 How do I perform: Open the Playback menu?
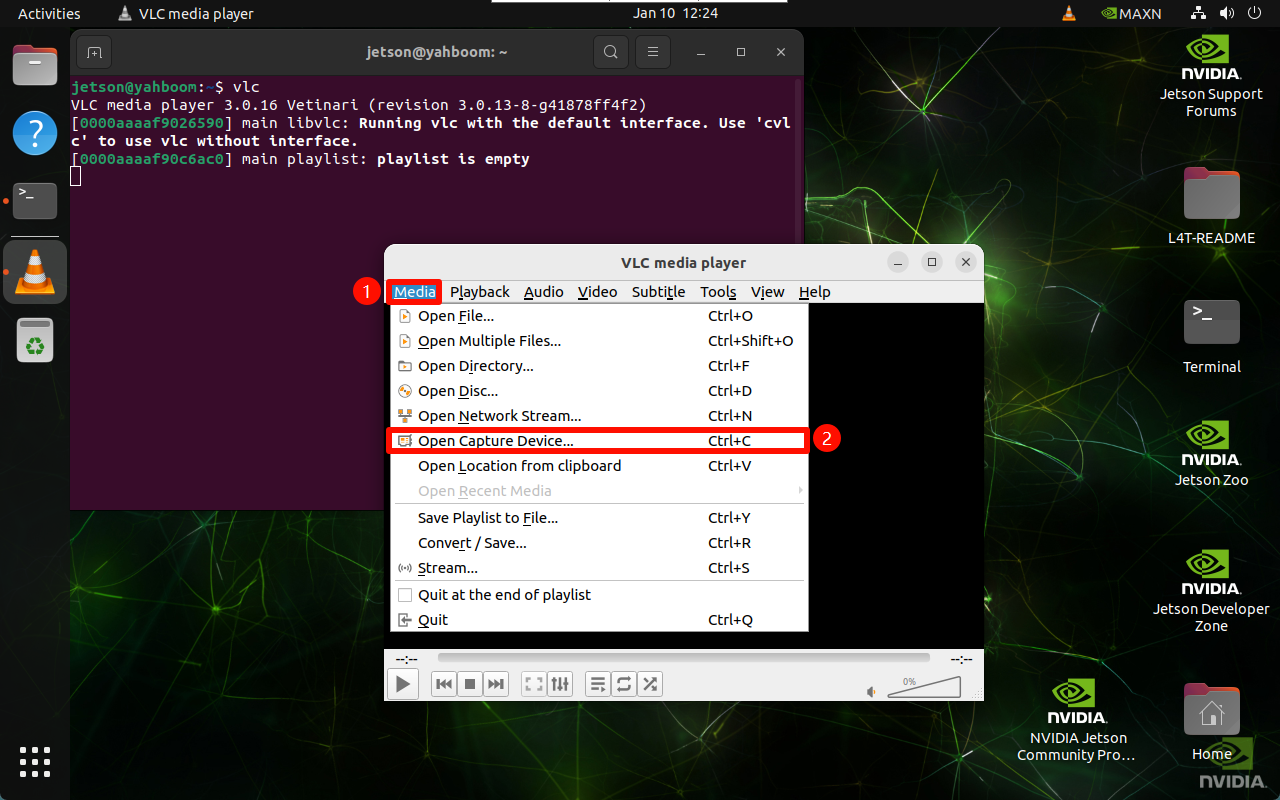[x=480, y=292]
